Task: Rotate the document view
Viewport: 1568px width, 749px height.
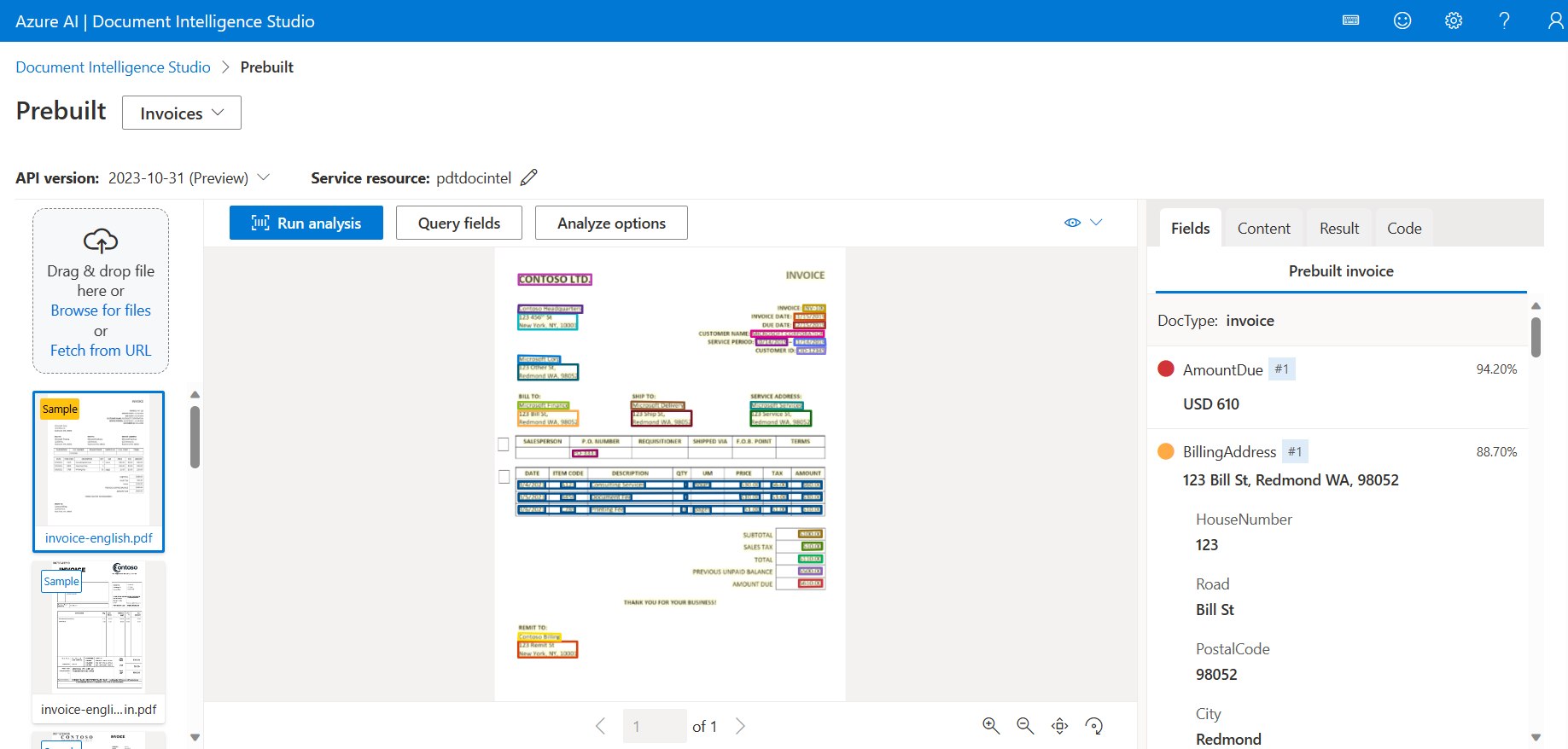Action: [x=1093, y=726]
